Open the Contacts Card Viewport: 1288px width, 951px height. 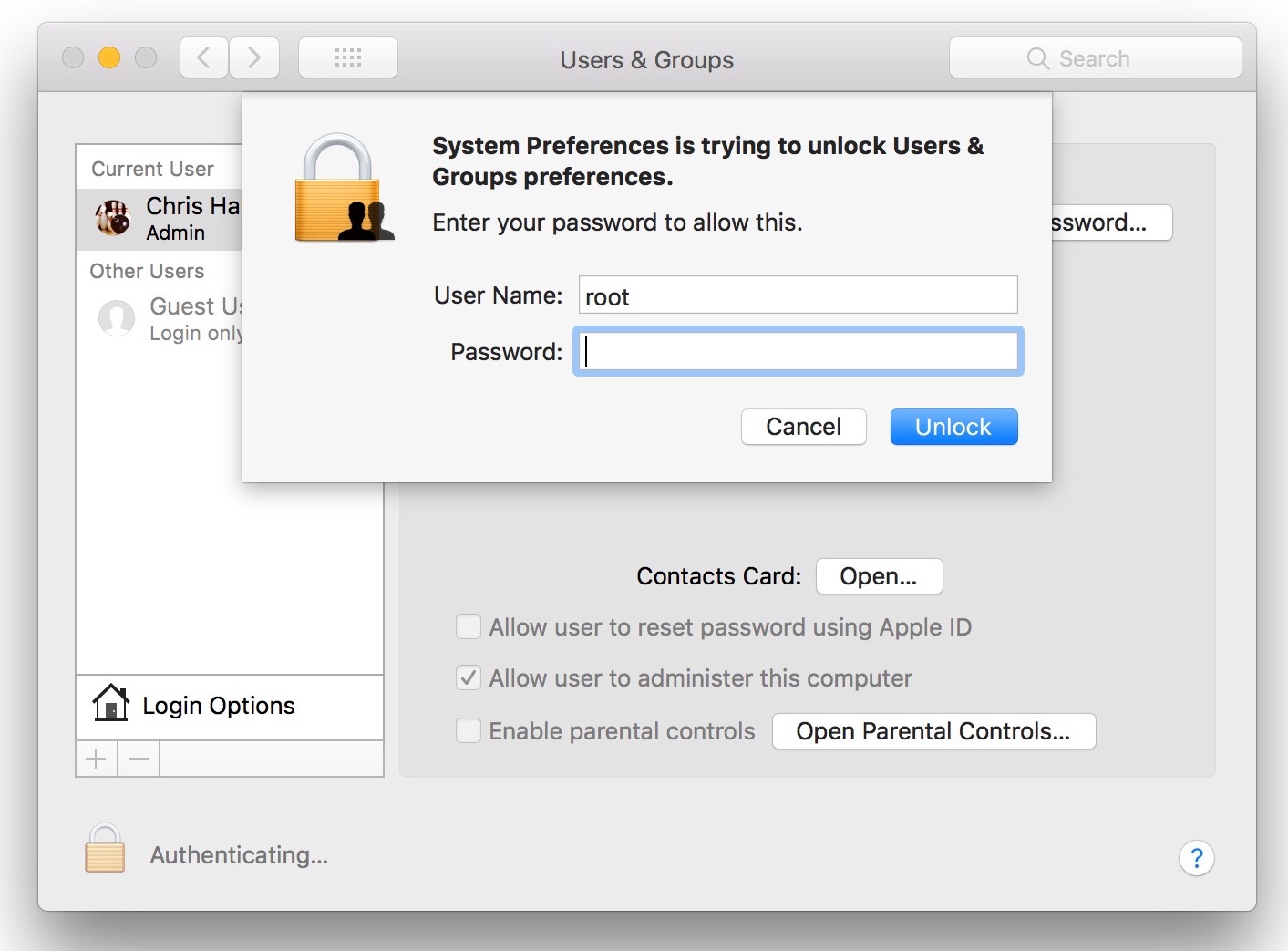[x=879, y=576]
